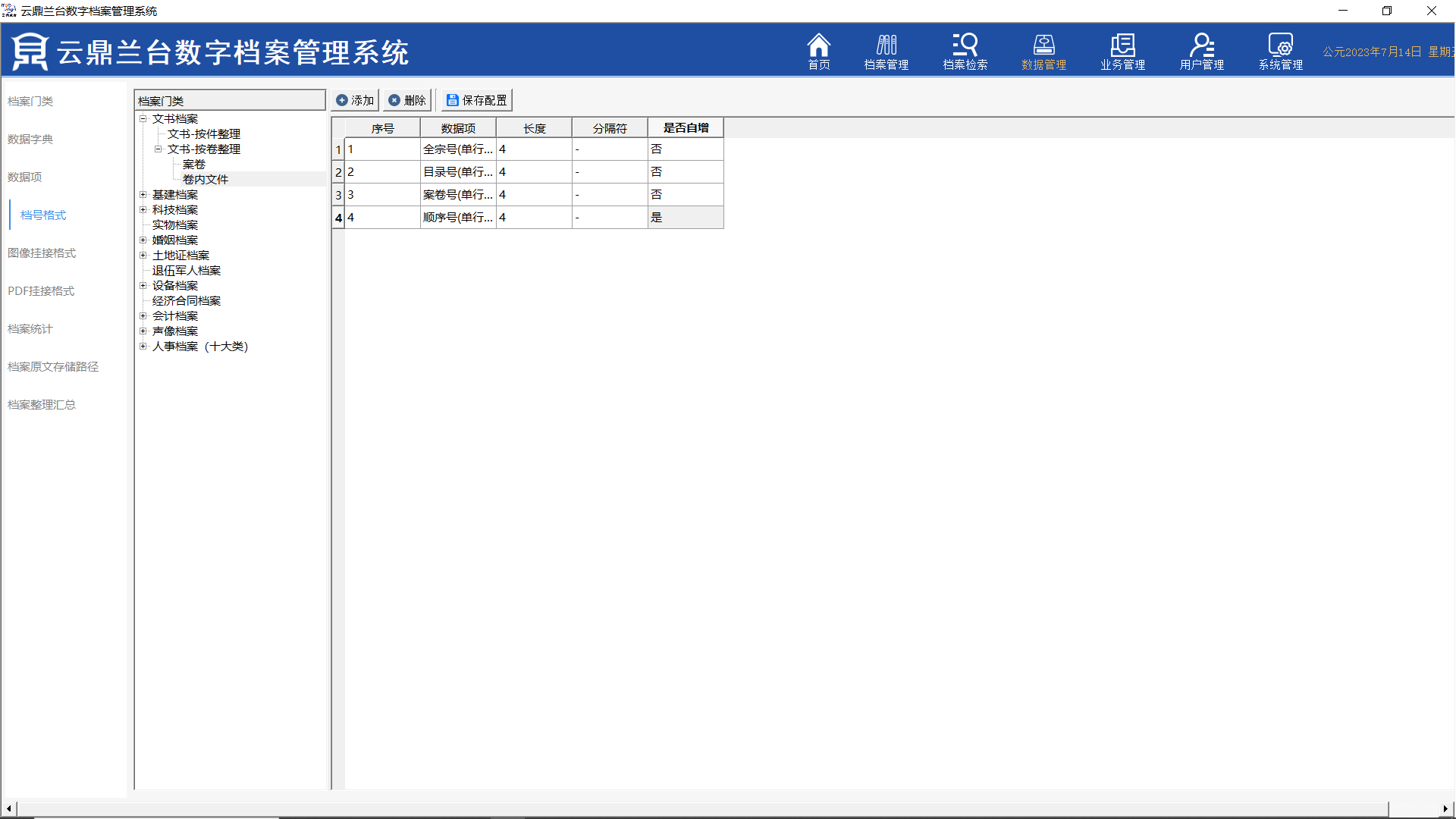
Task: Expand the 会计档案 tree node
Action: pyautogui.click(x=143, y=316)
